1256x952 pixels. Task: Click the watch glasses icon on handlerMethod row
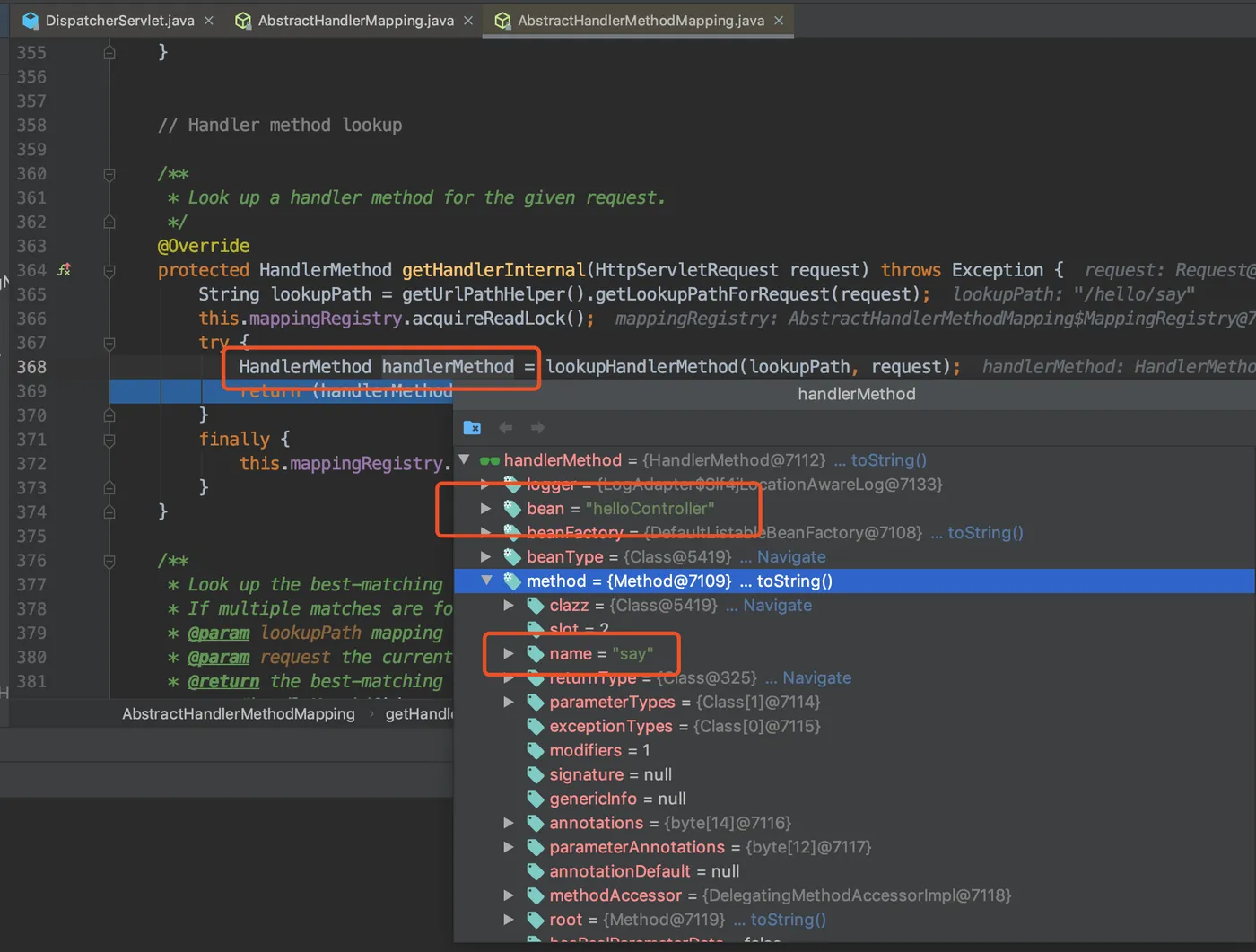coord(490,460)
